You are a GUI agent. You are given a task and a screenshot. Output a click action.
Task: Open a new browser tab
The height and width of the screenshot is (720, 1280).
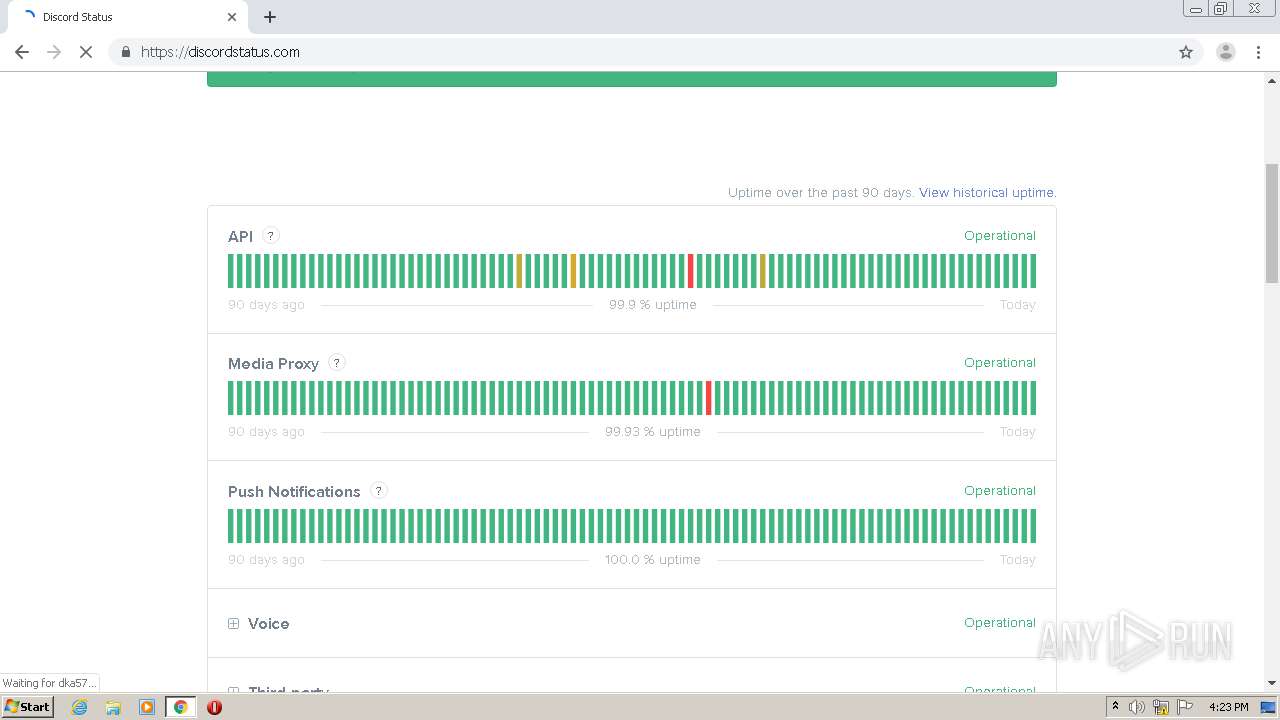[270, 17]
